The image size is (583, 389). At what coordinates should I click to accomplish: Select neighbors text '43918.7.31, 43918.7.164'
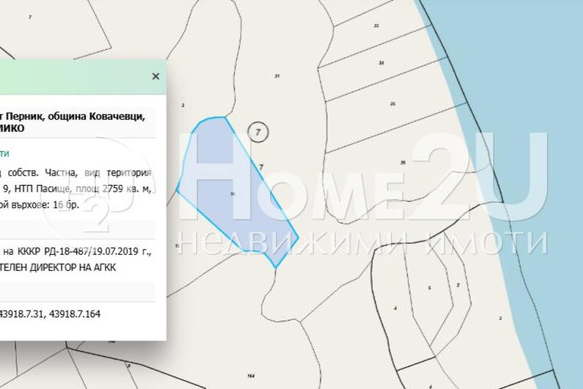pyautogui.click(x=49, y=314)
